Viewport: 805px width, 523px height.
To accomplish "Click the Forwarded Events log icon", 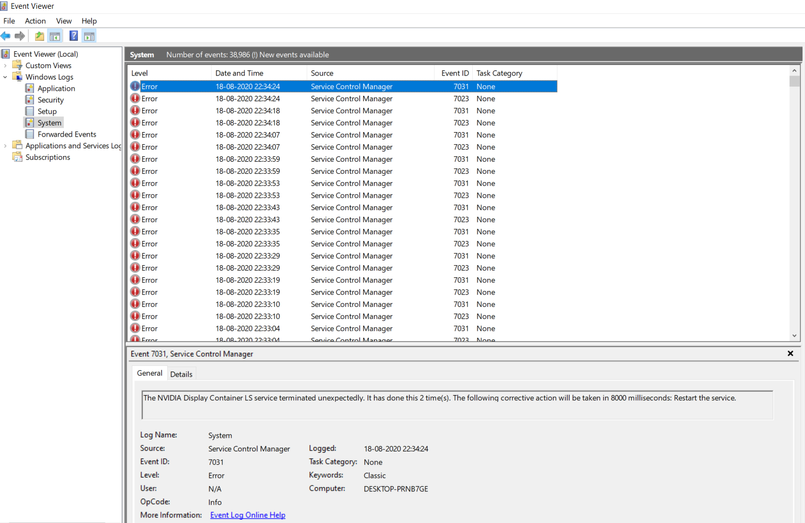I will 30,134.
